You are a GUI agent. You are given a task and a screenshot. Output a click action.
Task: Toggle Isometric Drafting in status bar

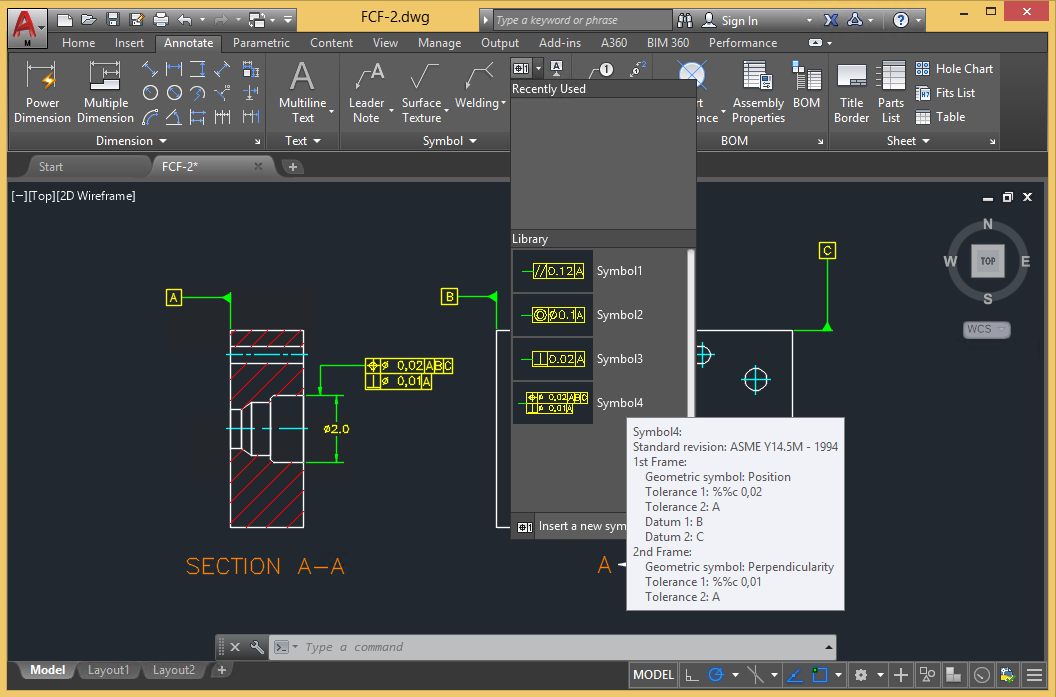(756, 674)
